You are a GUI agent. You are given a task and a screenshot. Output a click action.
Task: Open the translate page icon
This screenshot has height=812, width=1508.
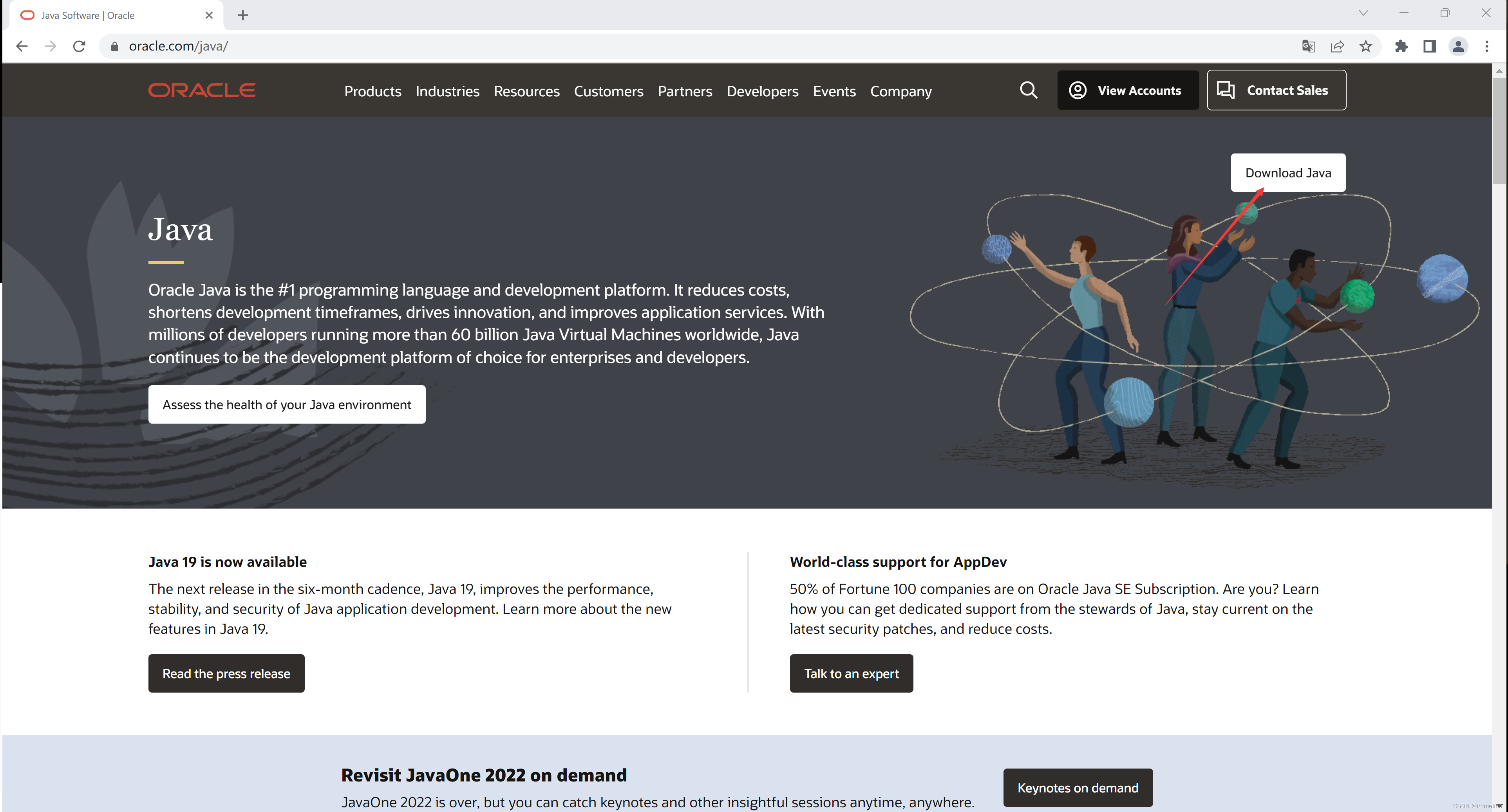(x=1308, y=46)
